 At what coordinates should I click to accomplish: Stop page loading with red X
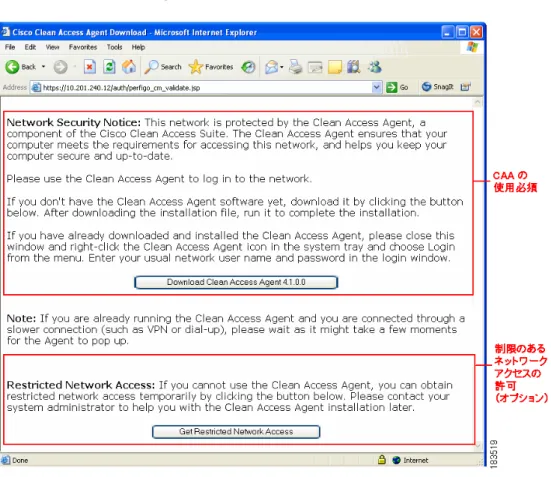point(90,66)
